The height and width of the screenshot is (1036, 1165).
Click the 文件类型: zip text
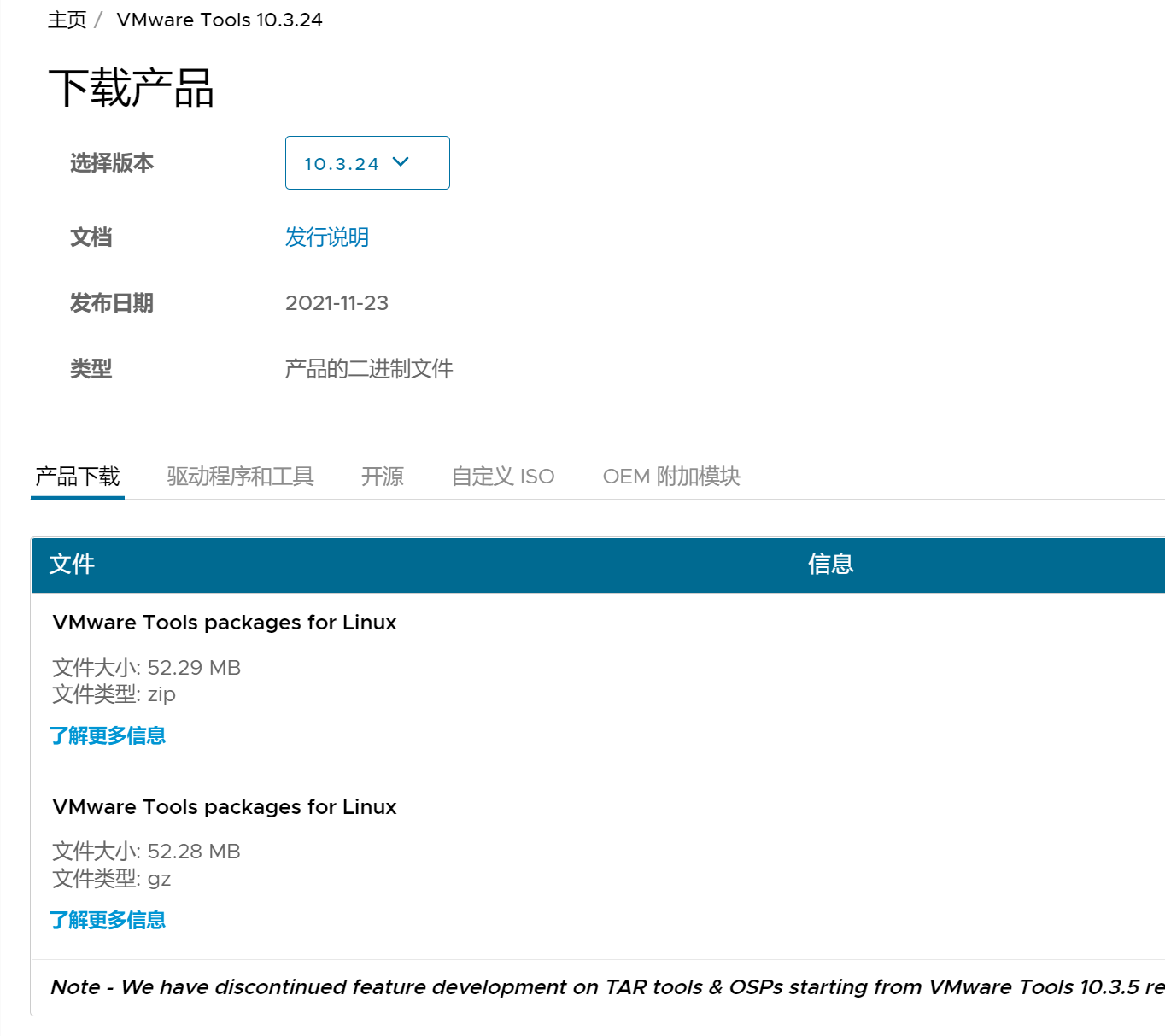(x=114, y=694)
